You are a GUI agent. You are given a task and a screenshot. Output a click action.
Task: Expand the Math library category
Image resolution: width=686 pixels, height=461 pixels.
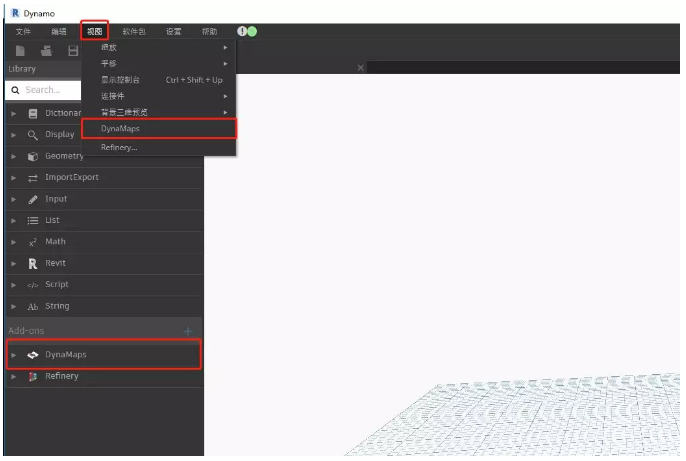pyautogui.click(x=14, y=242)
